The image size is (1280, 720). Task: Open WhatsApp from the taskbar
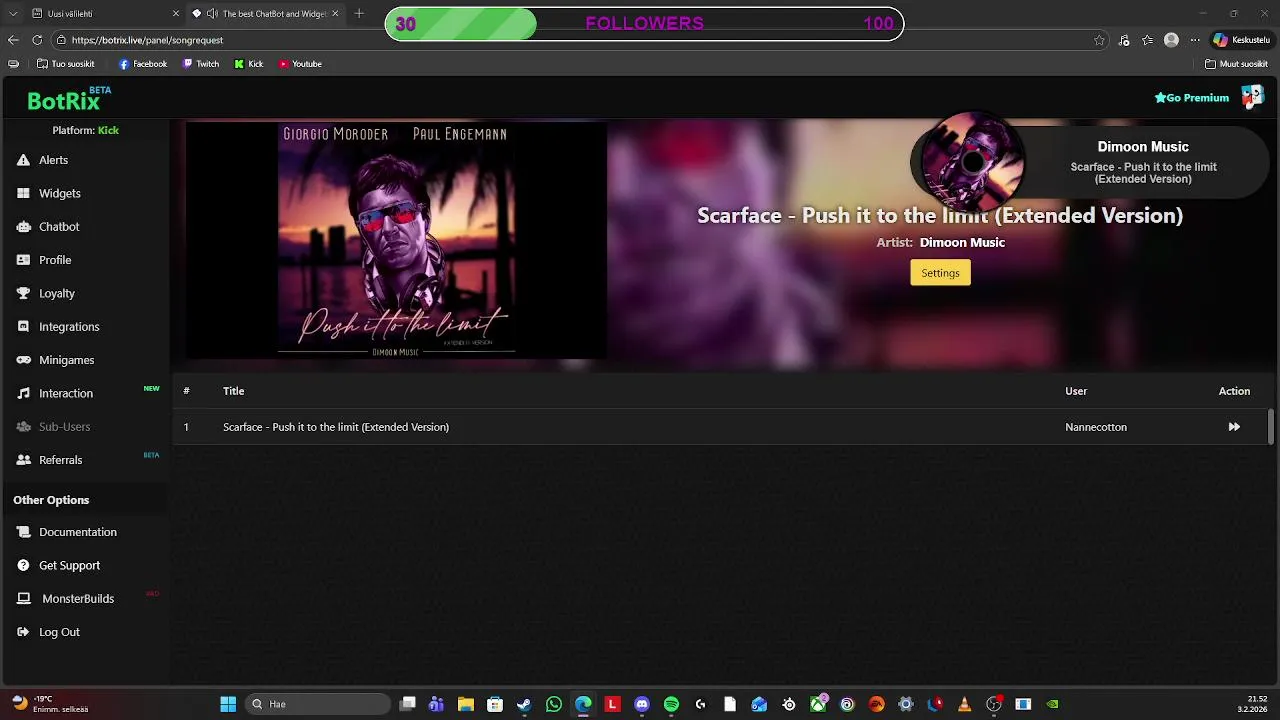(554, 704)
